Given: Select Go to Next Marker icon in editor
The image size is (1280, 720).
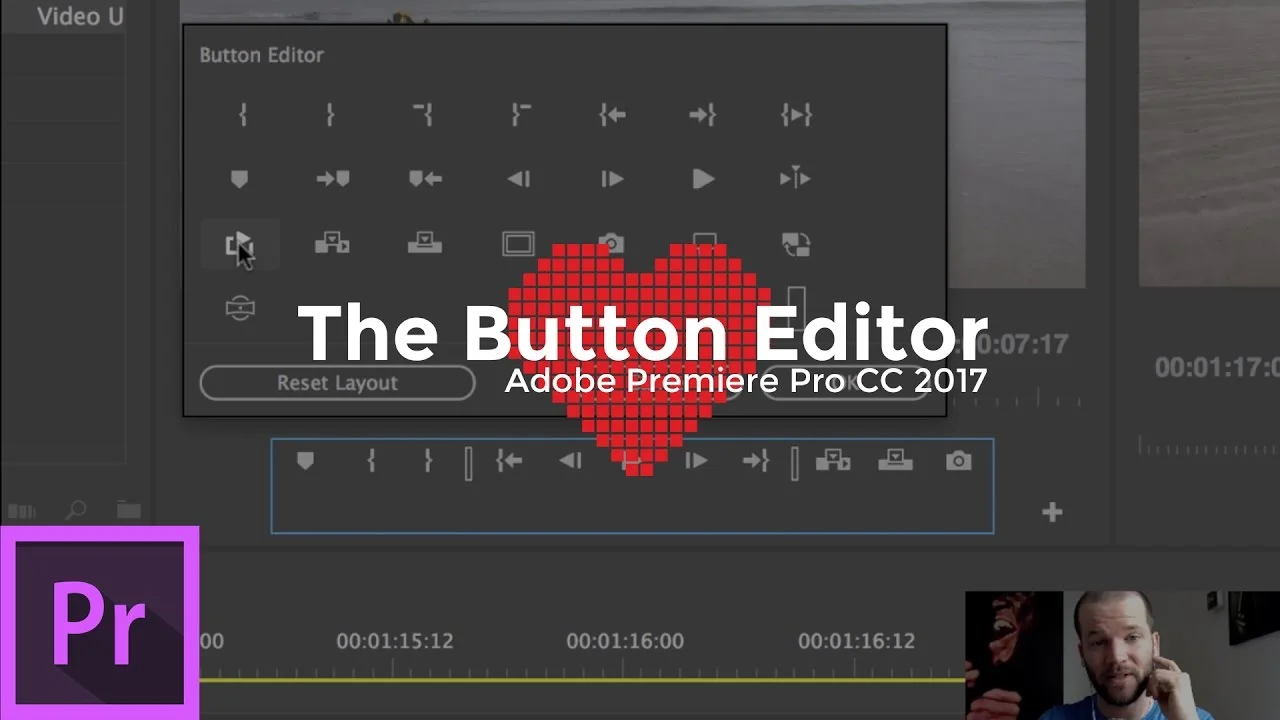Looking at the screenshot, I should pyautogui.click(x=332, y=179).
